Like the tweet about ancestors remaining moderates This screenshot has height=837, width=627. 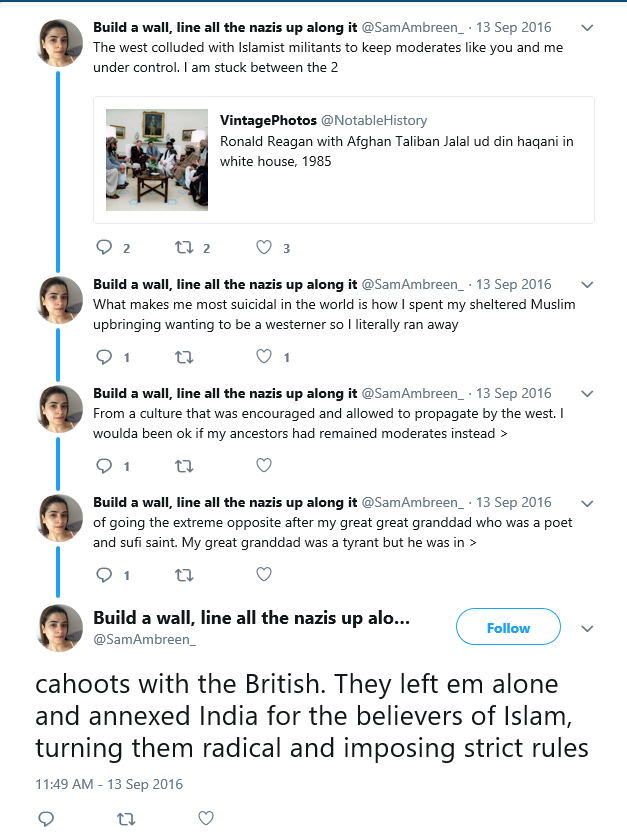[264, 465]
